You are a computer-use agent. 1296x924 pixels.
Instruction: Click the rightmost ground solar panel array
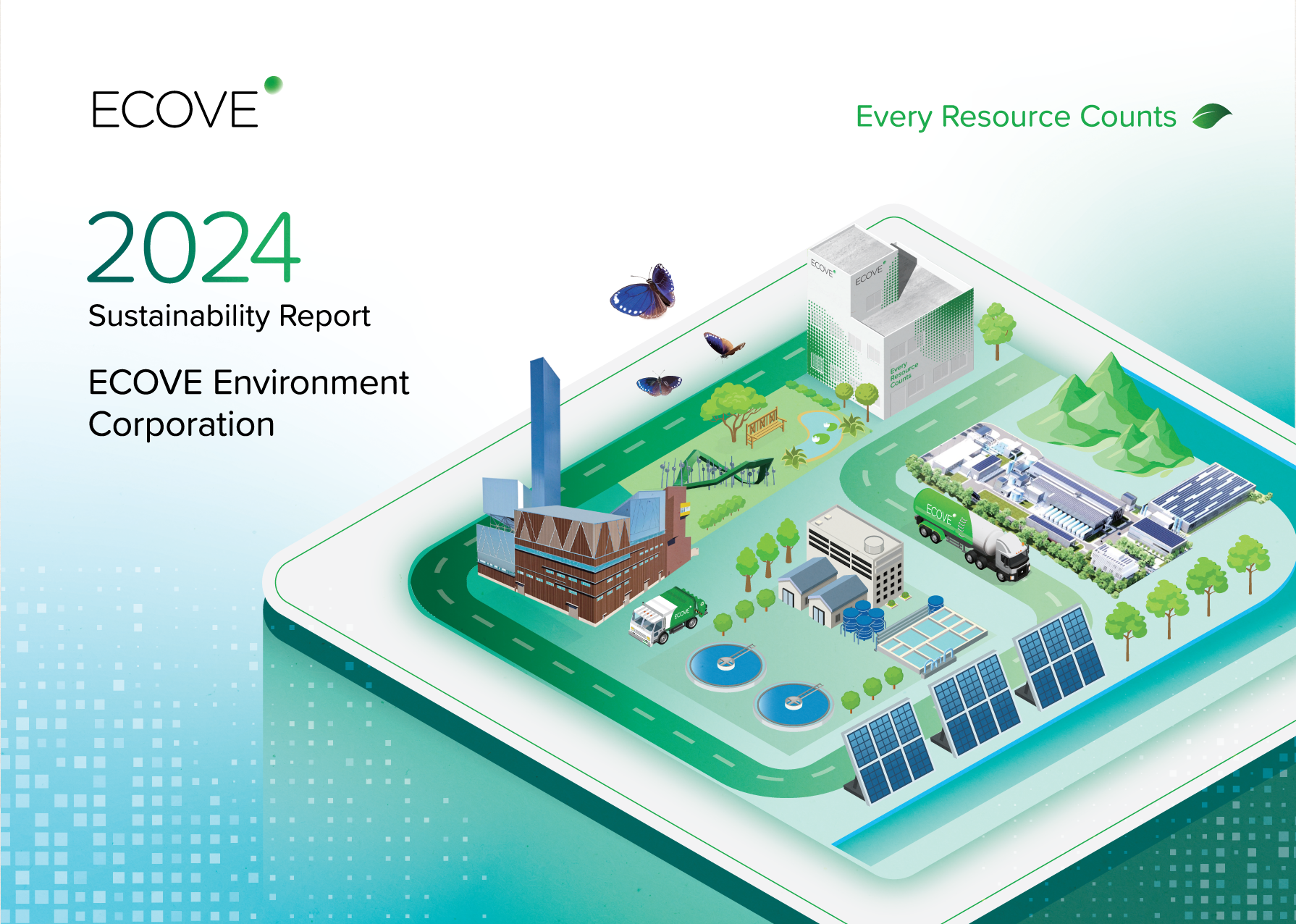point(1061,655)
